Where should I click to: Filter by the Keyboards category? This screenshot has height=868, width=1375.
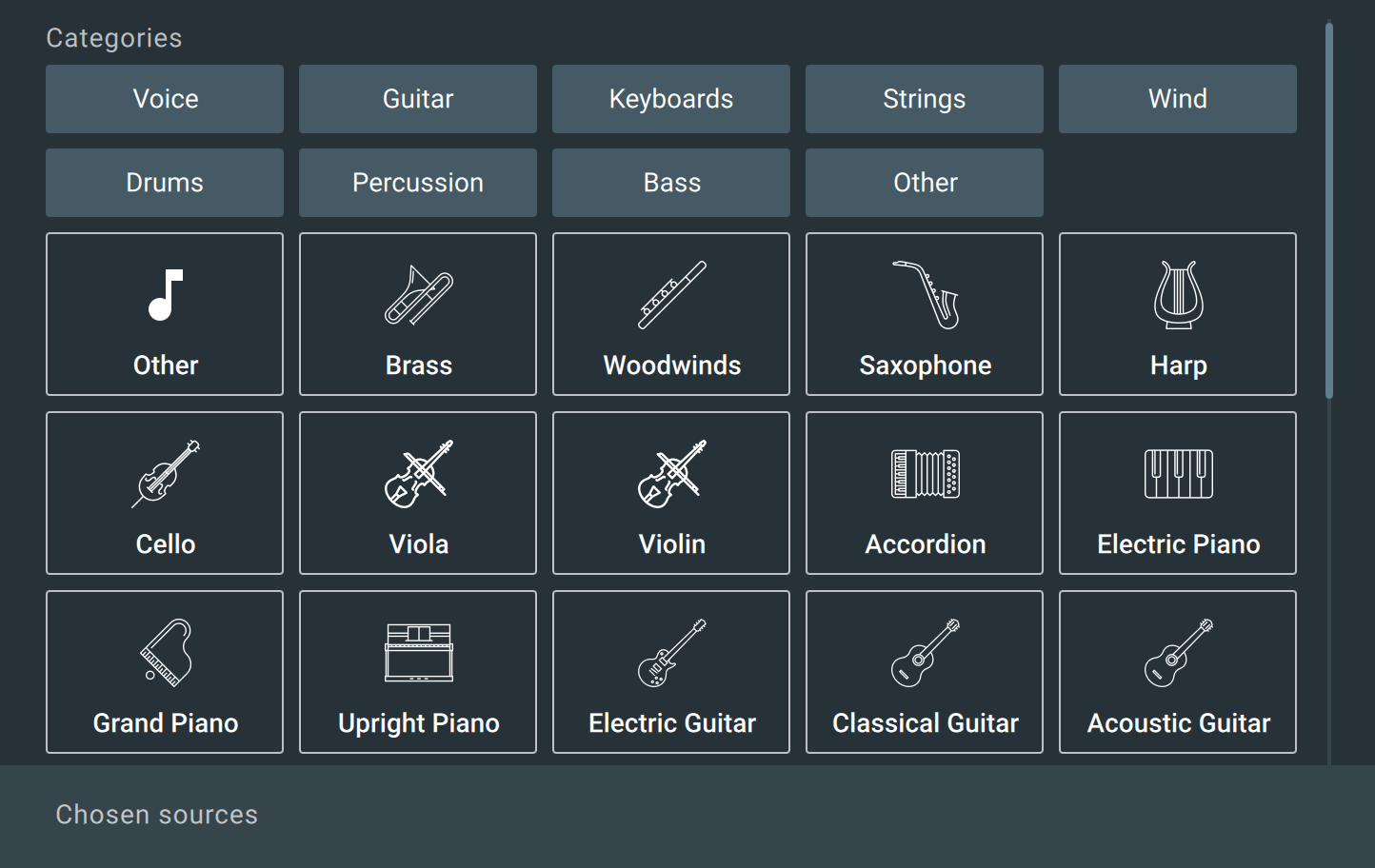tap(671, 99)
